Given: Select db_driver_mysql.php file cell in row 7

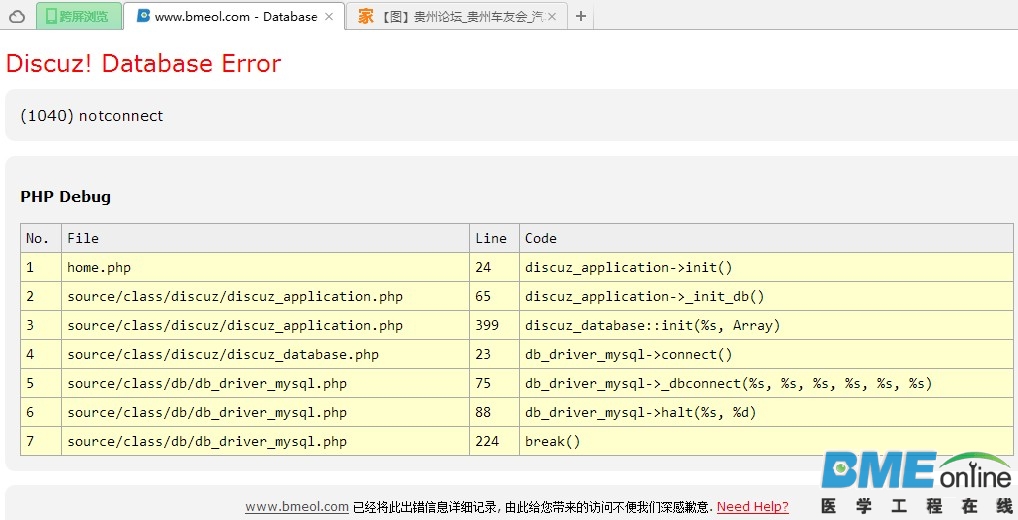Looking at the screenshot, I should point(265,441).
